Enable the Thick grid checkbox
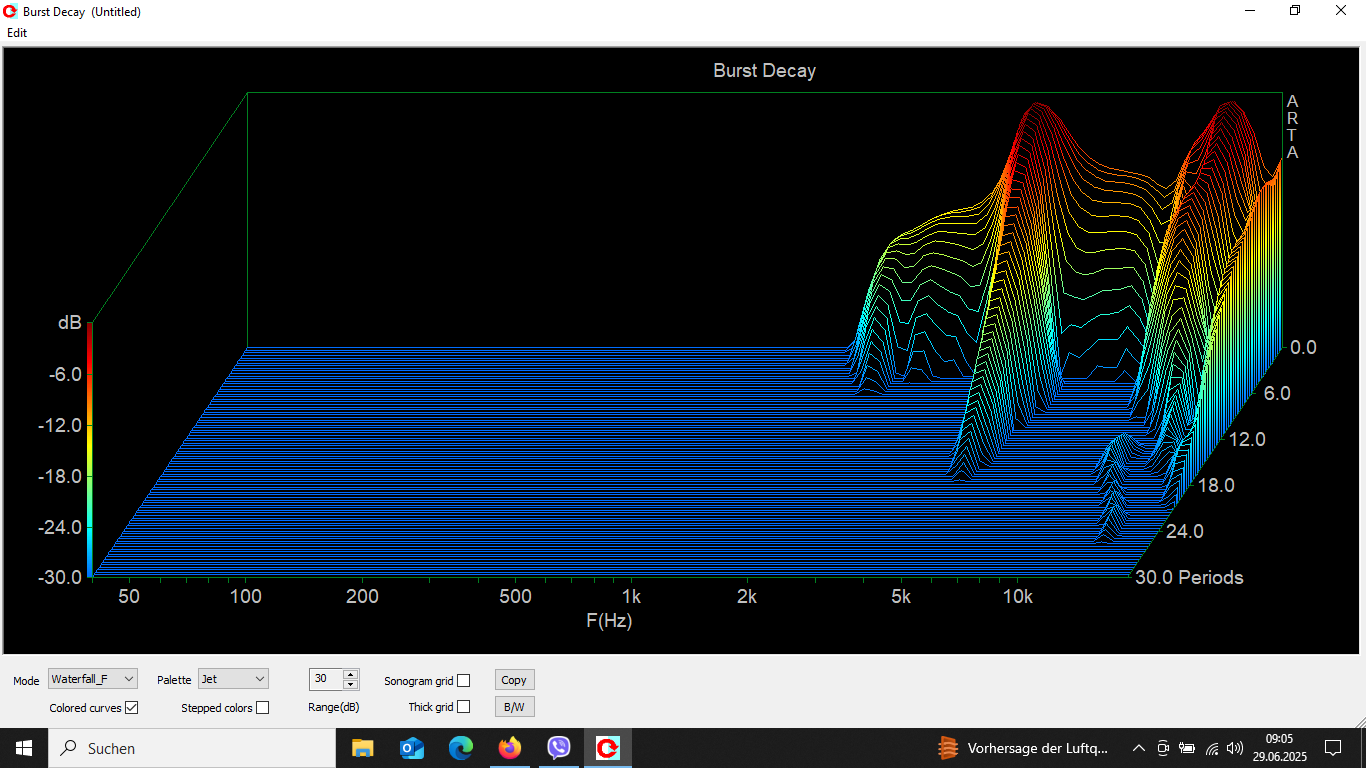 click(463, 707)
